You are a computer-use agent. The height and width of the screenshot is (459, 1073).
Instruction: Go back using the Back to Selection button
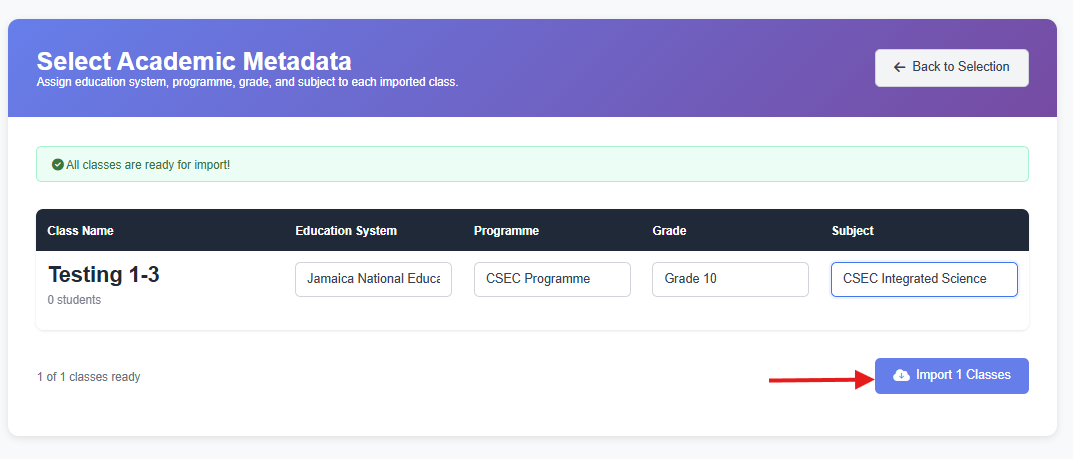951,67
